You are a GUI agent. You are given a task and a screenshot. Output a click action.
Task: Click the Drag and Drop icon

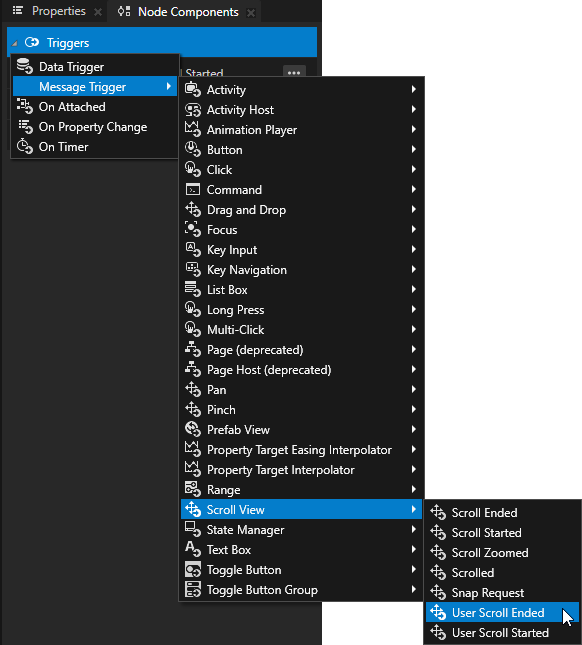(x=192, y=209)
